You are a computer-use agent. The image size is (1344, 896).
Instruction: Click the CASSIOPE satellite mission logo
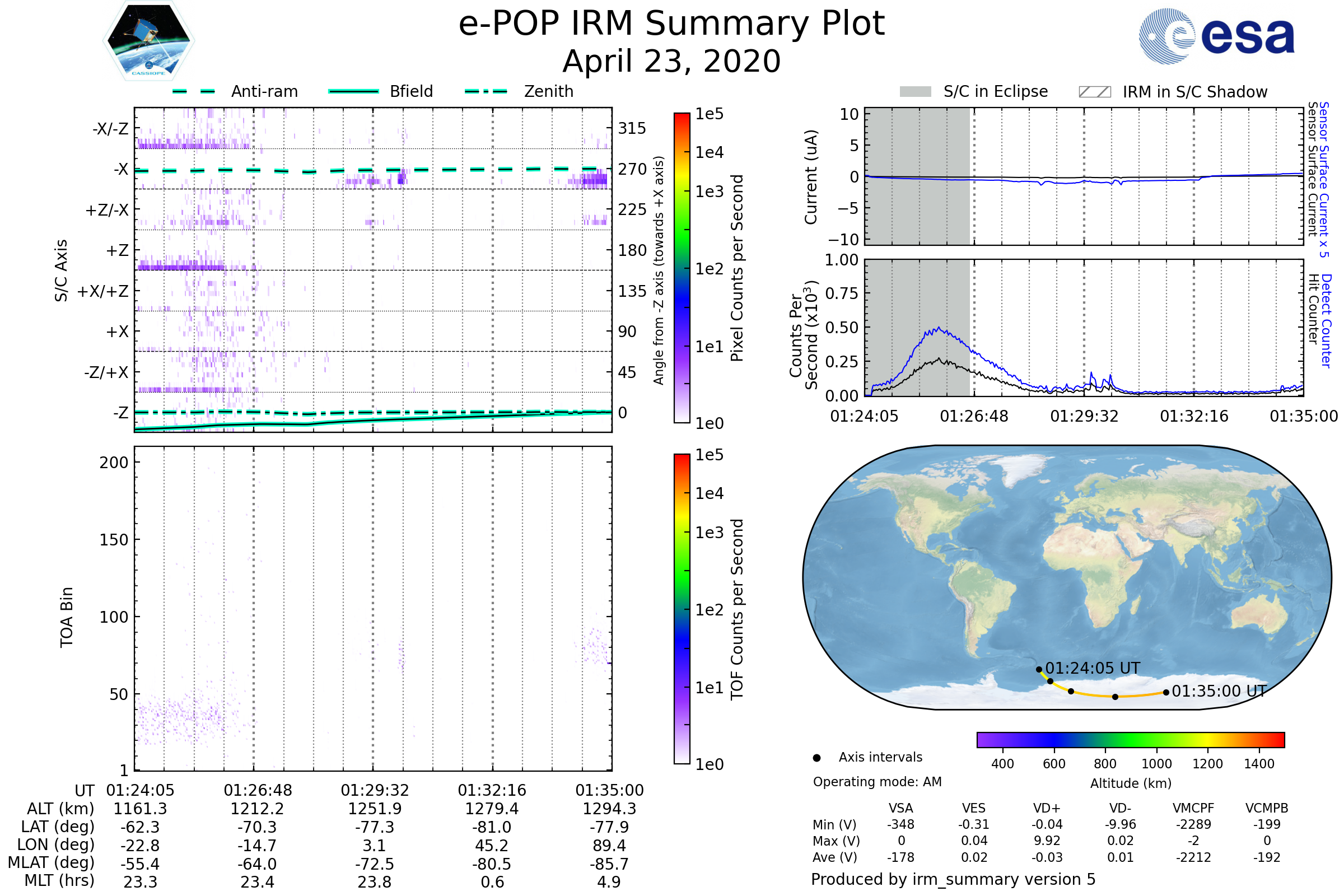click(148, 41)
